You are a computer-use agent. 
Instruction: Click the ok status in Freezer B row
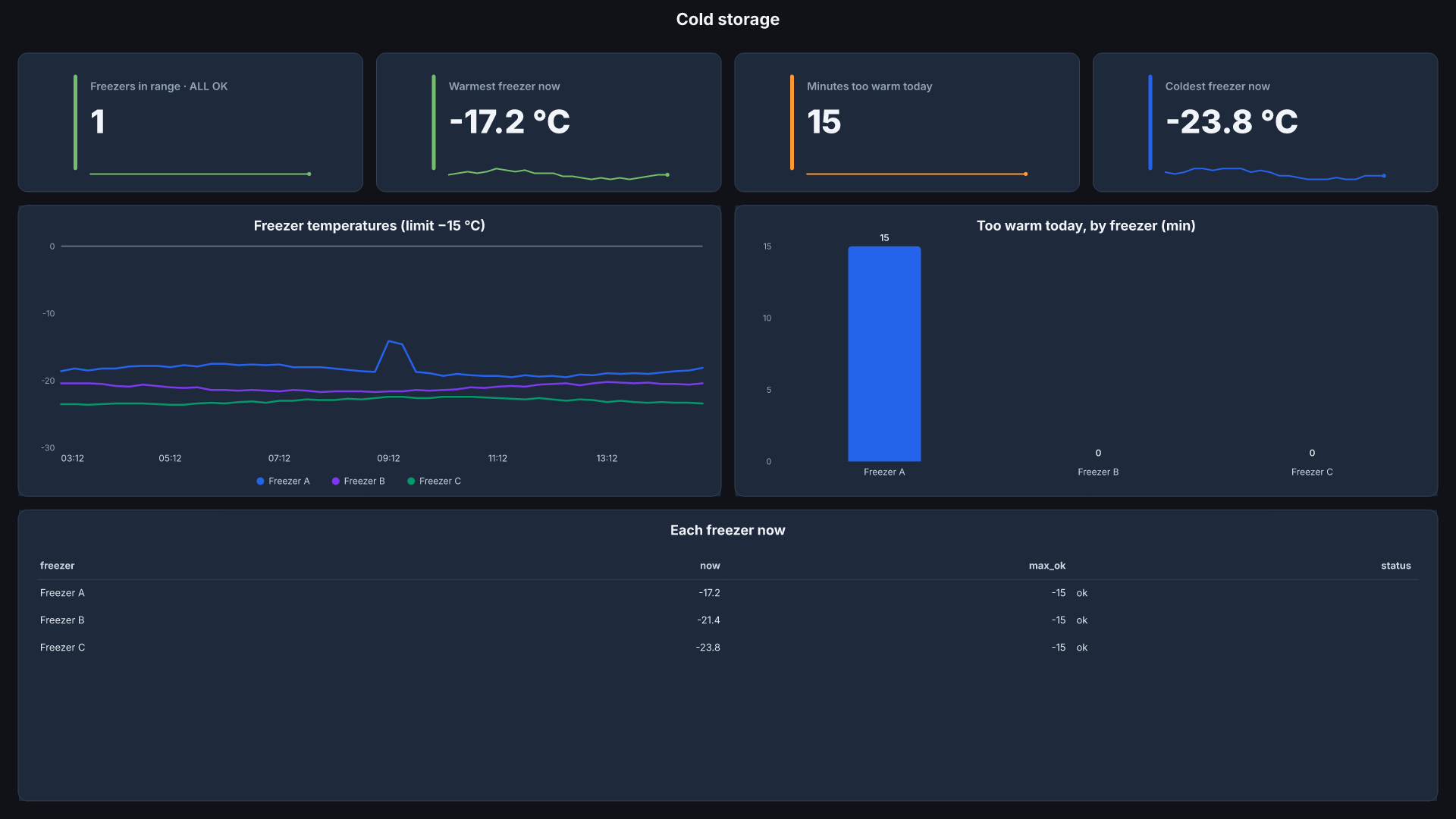click(1081, 620)
